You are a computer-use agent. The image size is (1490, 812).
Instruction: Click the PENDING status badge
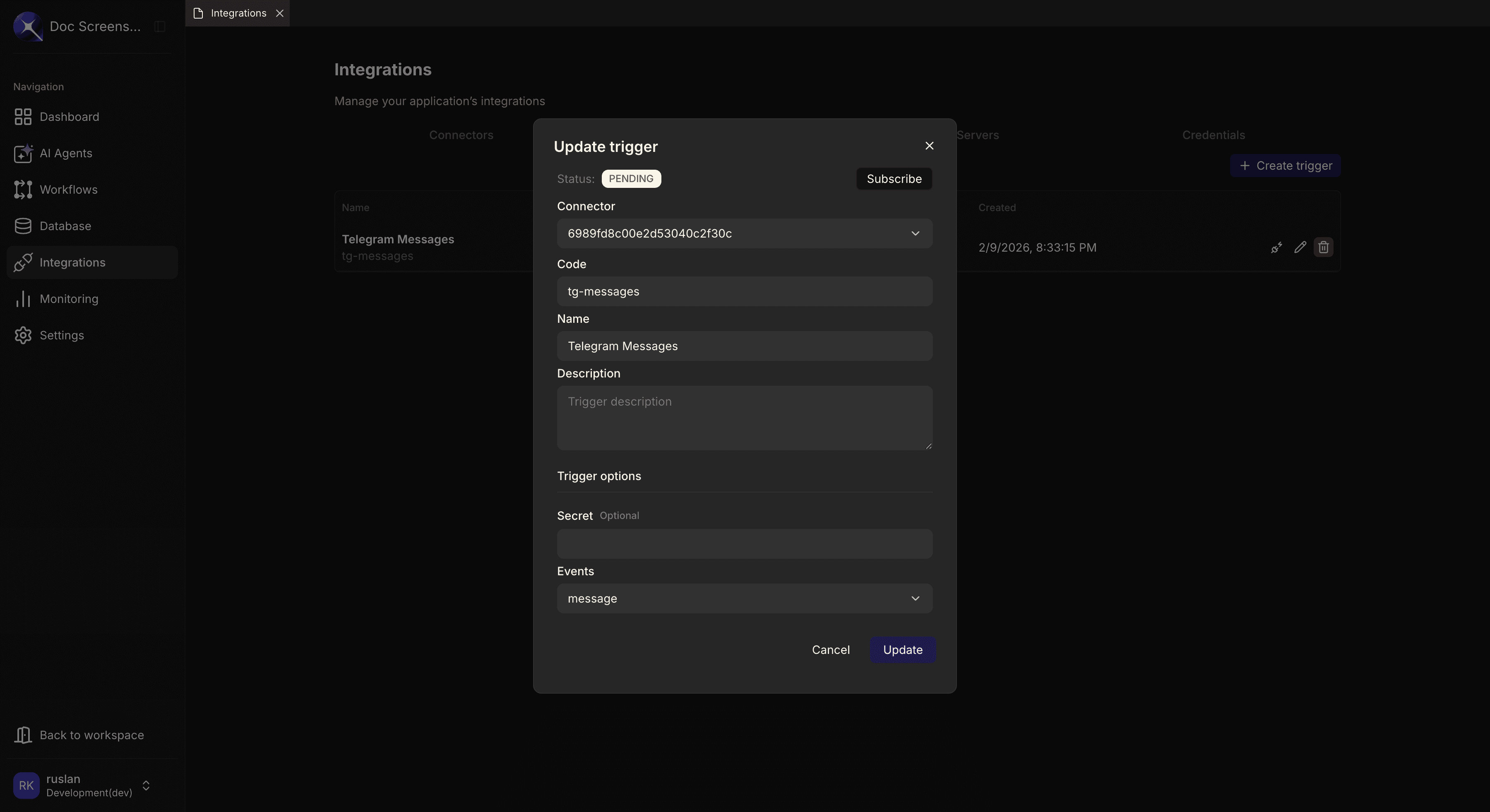(x=632, y=179)
